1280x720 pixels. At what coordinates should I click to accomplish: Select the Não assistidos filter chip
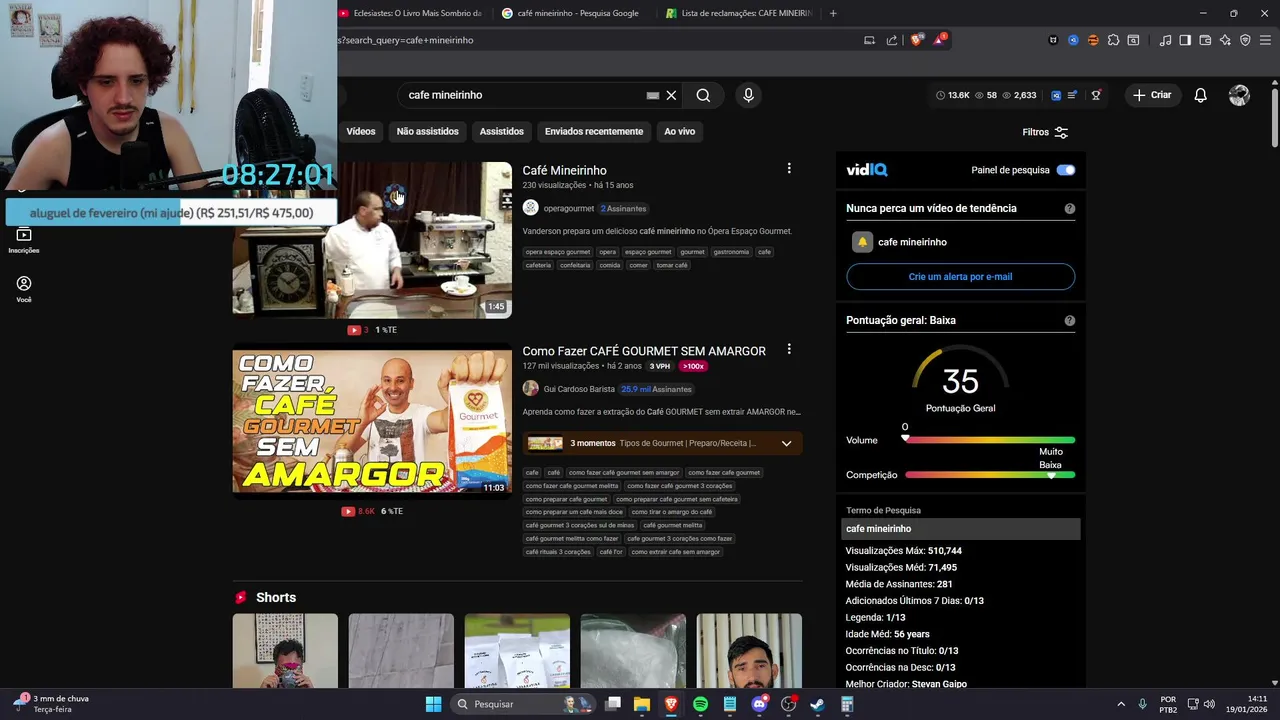pyautogui.click(x=427, y=131)
